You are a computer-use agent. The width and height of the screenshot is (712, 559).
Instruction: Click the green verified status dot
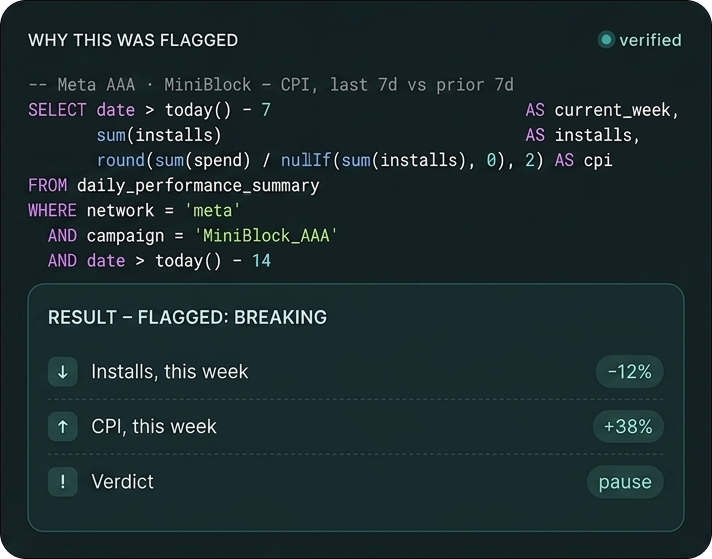coord(606,40)
